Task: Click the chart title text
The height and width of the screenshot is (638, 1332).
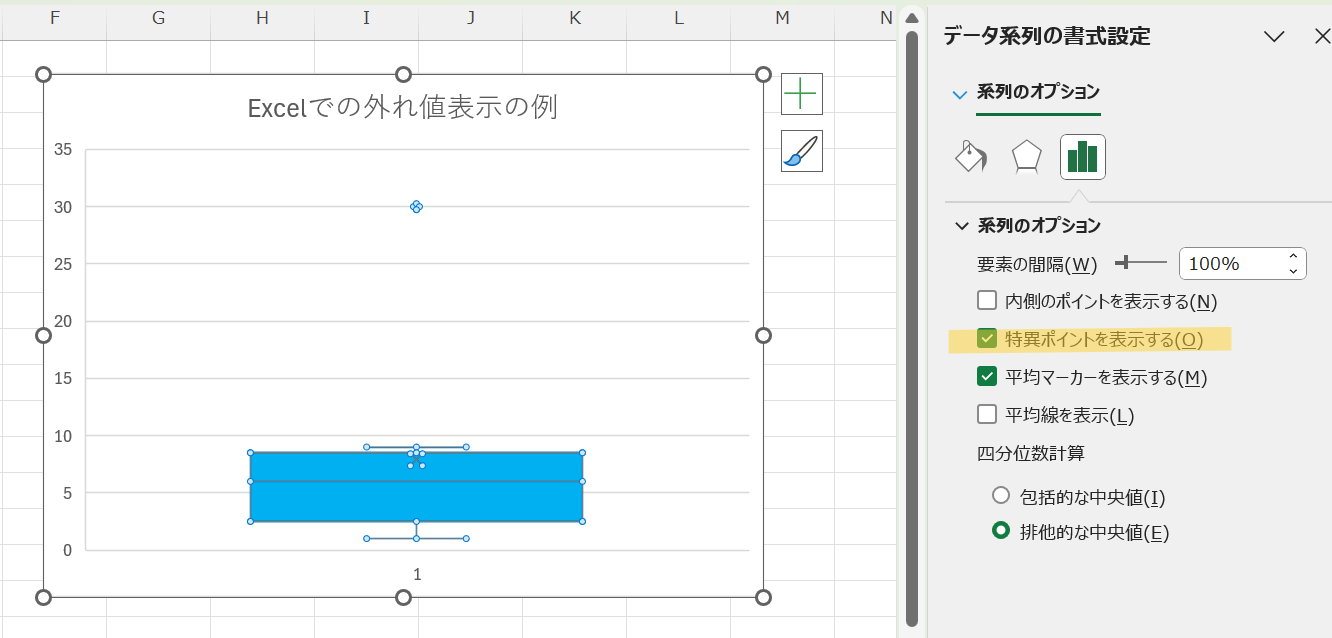Action: click(402, 107)
